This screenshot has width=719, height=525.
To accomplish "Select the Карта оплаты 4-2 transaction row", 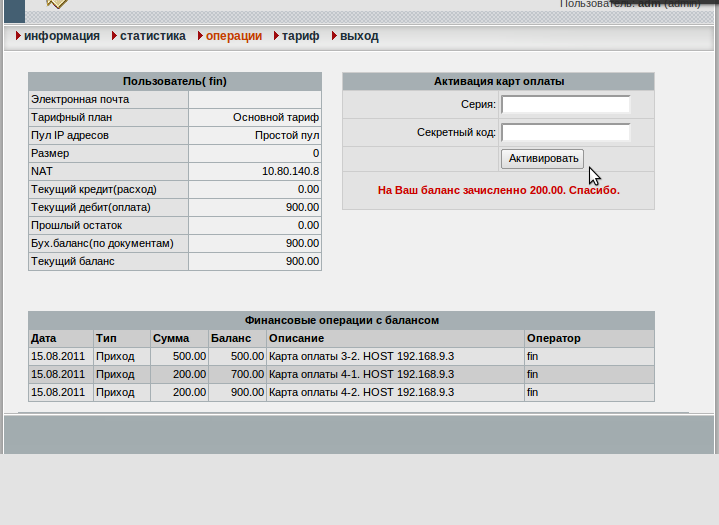I will (x=361, y=392).
